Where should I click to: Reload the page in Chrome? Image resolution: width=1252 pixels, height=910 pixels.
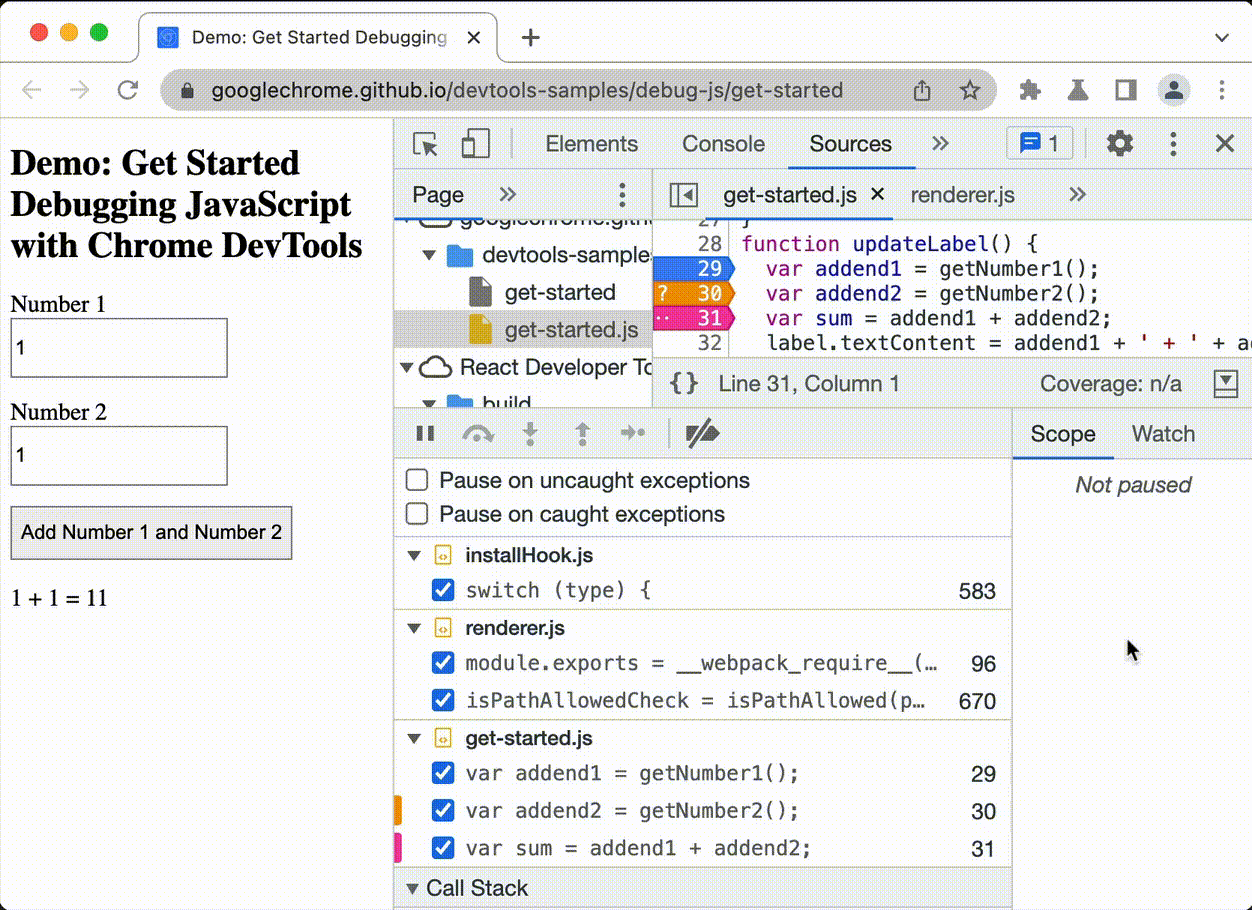click(x=128, y=91)
